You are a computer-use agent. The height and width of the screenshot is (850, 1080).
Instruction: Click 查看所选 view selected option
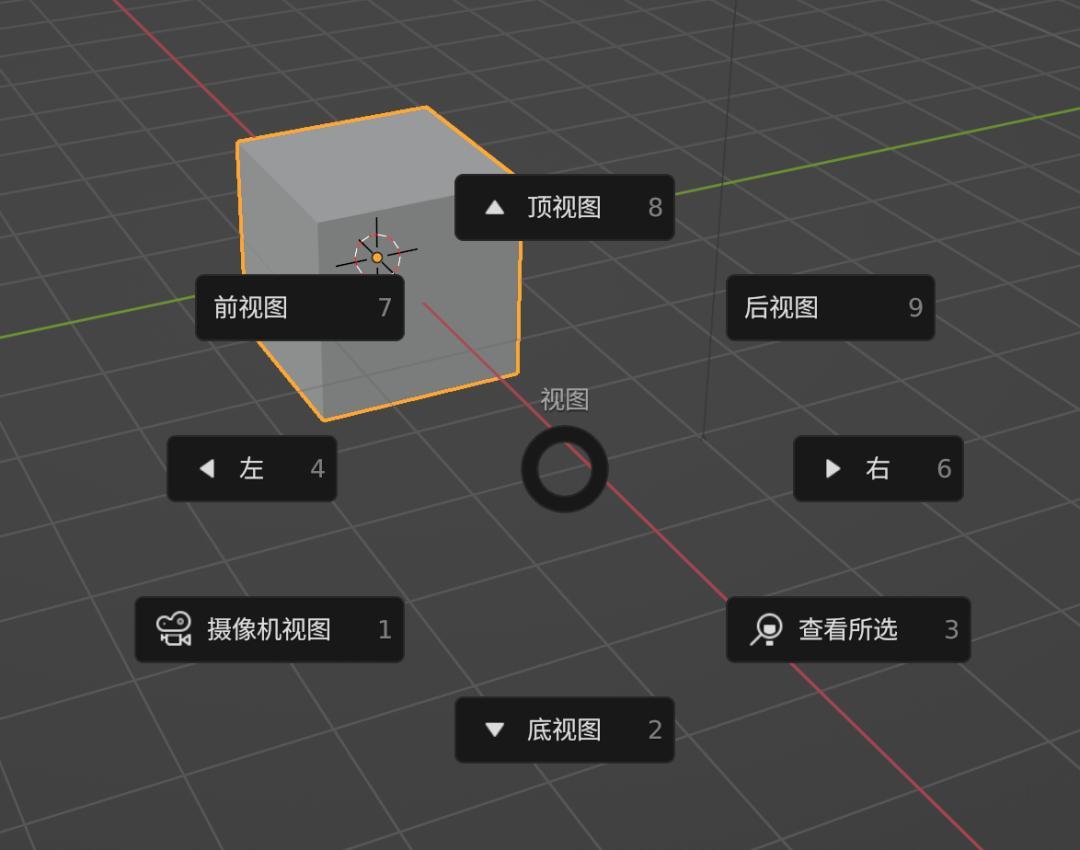[x=848, y=630]
